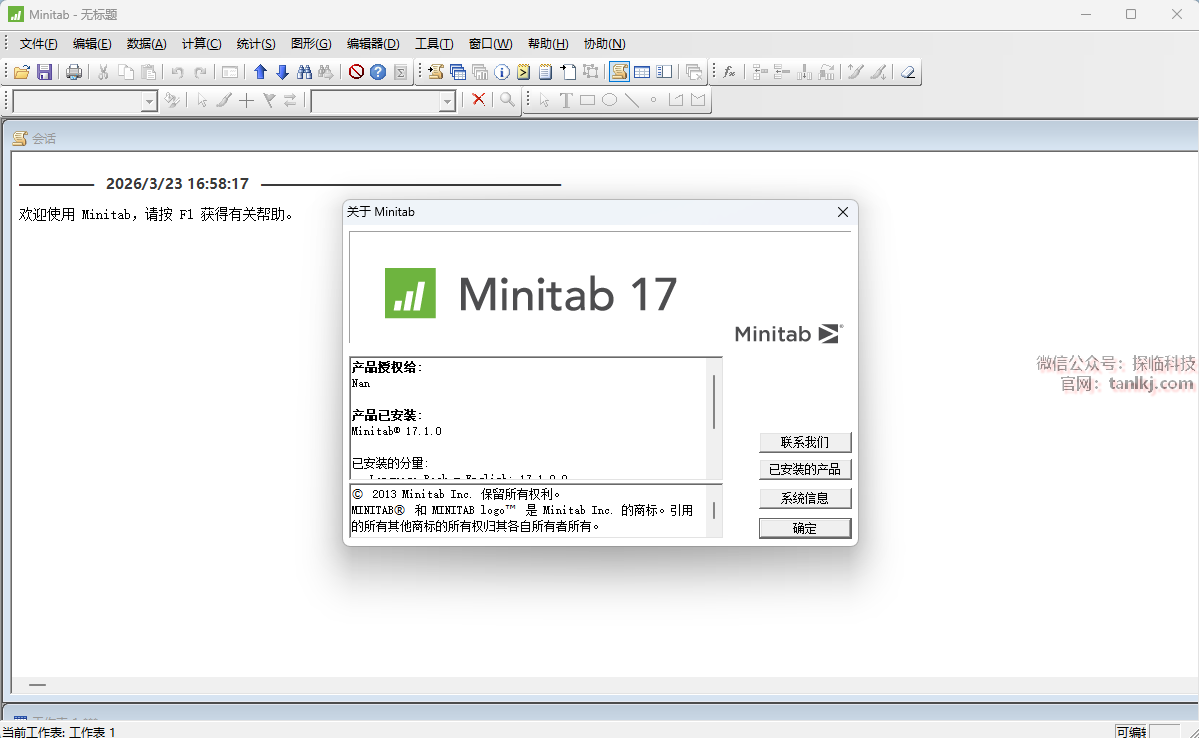Open the 统计(S) menu
This screenshot has height=738, width=1199.
256,44
